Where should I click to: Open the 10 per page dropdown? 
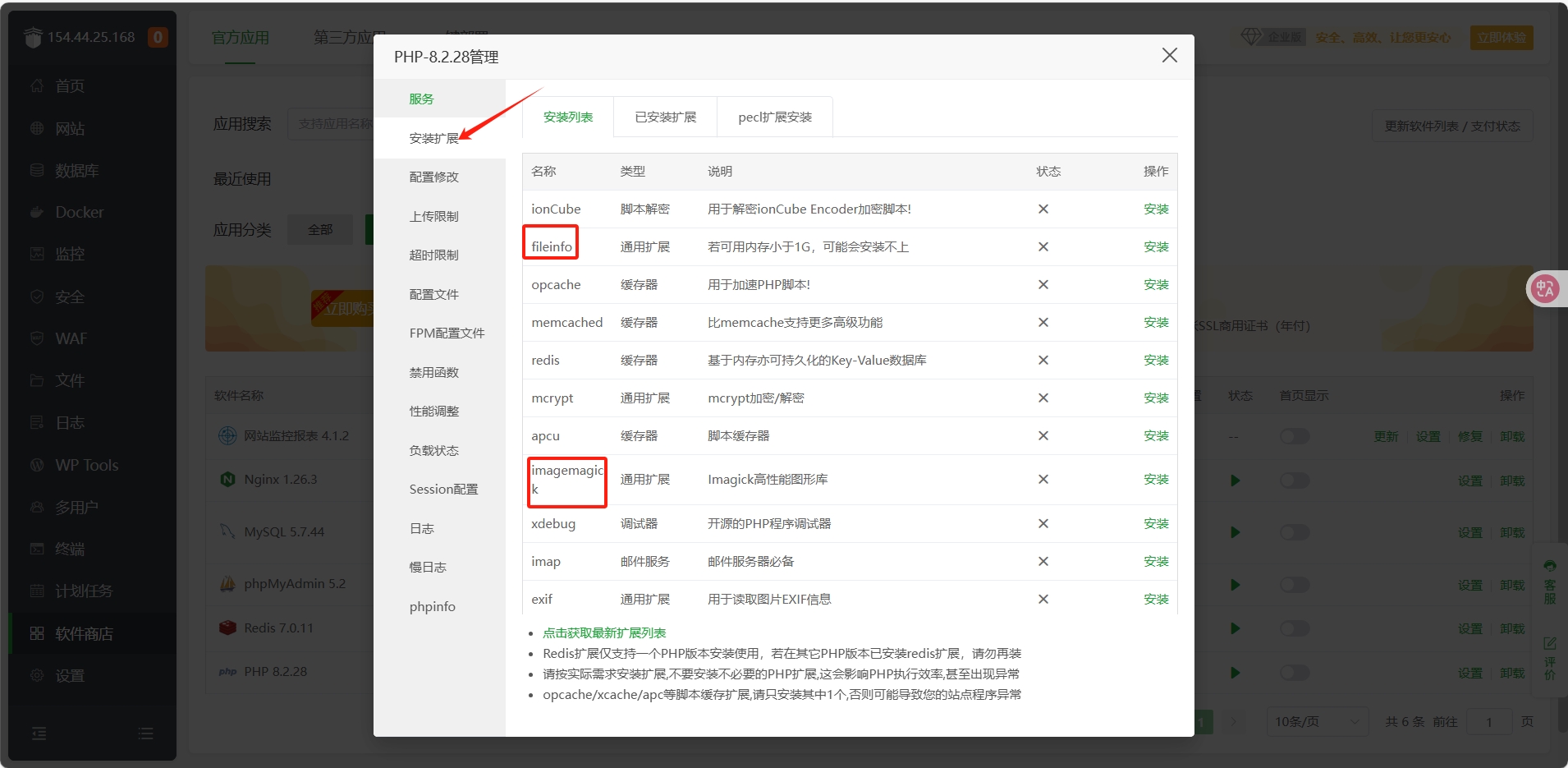click(x=1316, y=721)
